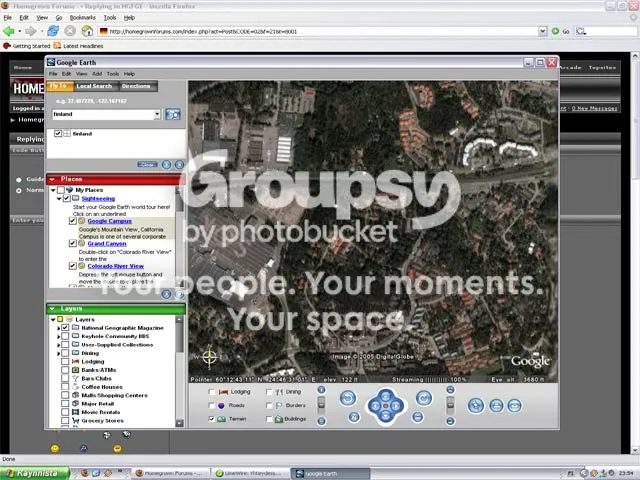Click Latest Headlines bookmark
640x480 pixels.
pos(78,46)
